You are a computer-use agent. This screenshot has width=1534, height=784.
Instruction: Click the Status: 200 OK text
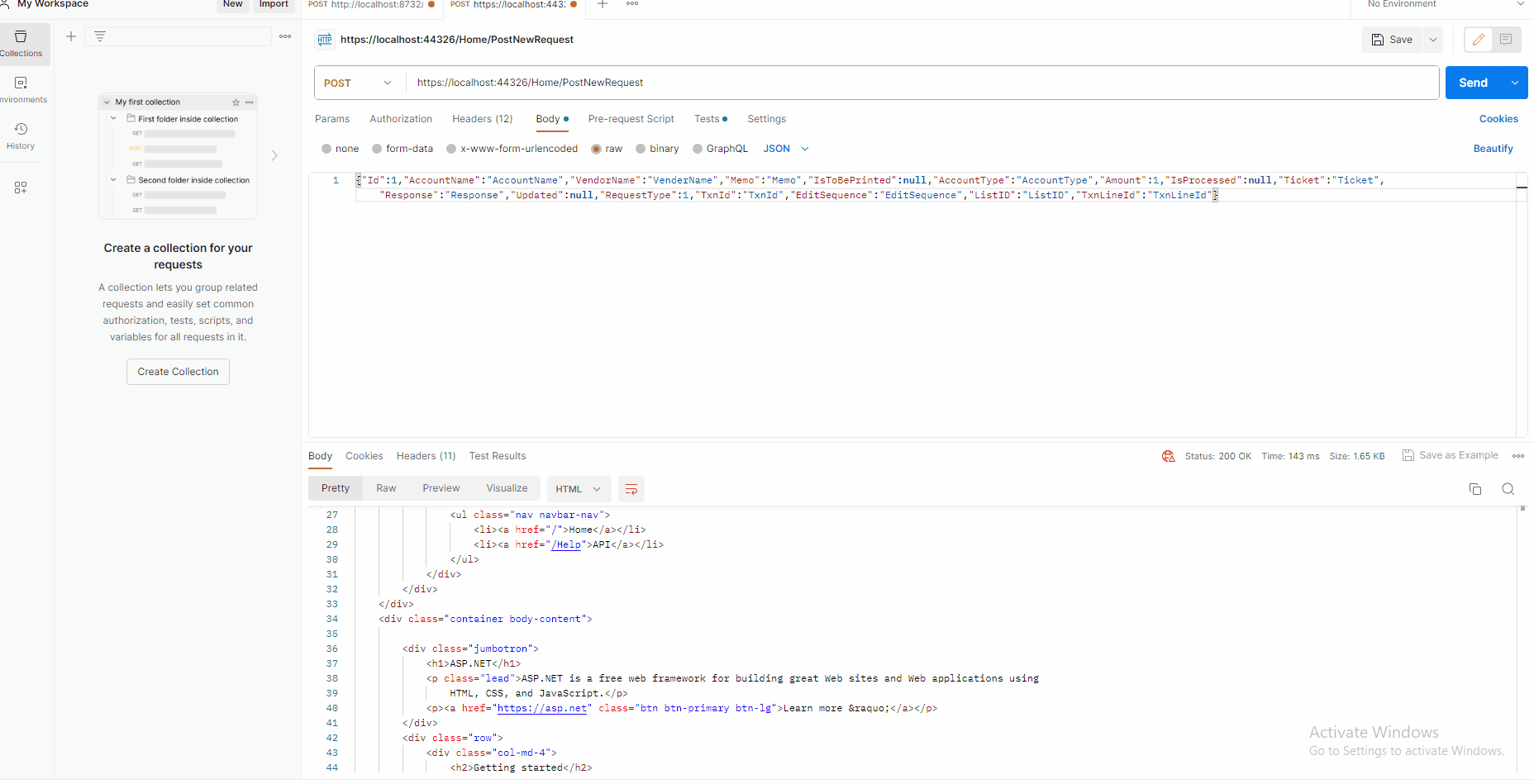[1217, 456]
